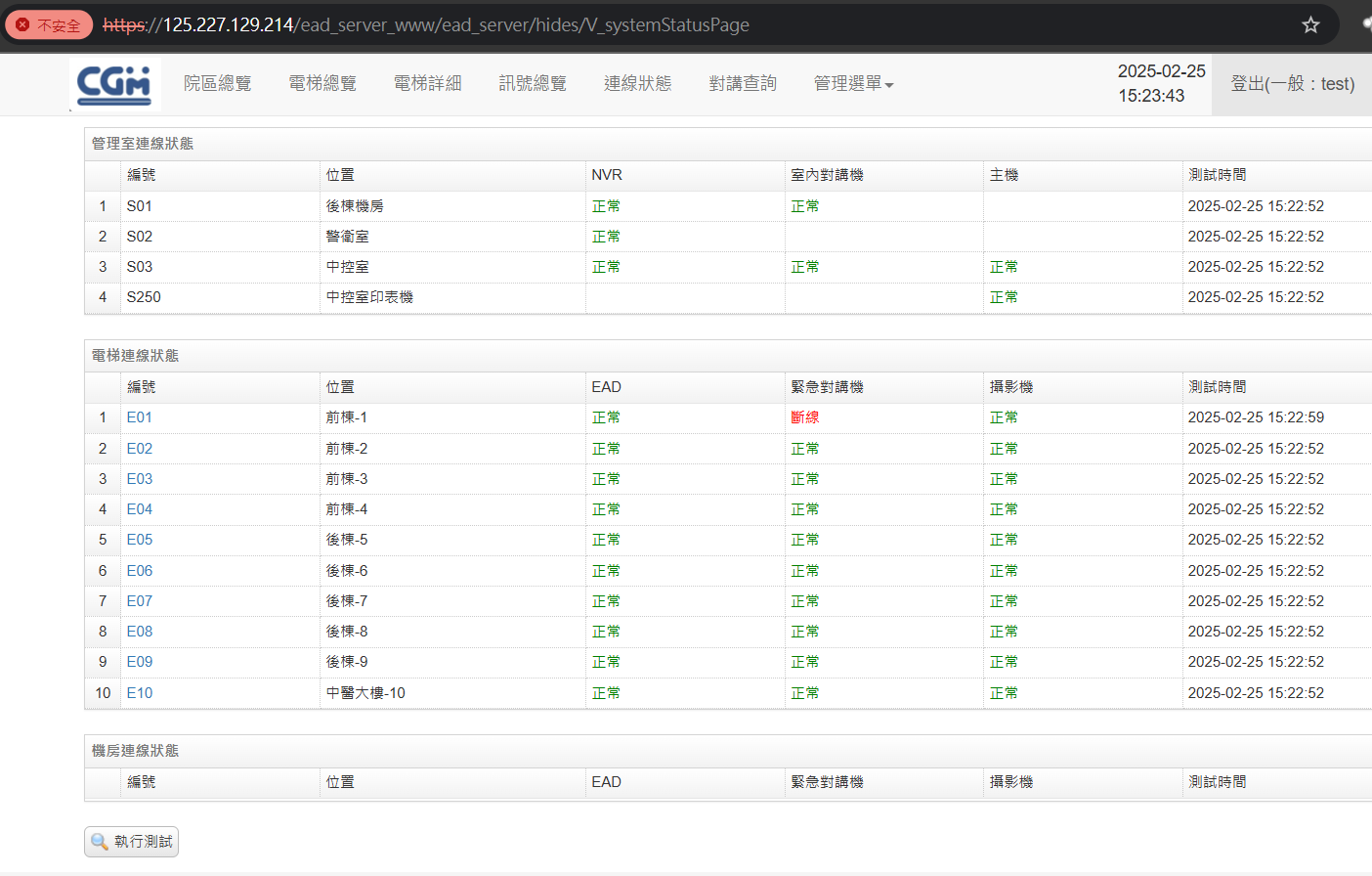The width and height of the screenshot is (1372, 876).
Task: Click the S250 主機 正常 status
Action: coord(1004,297)
